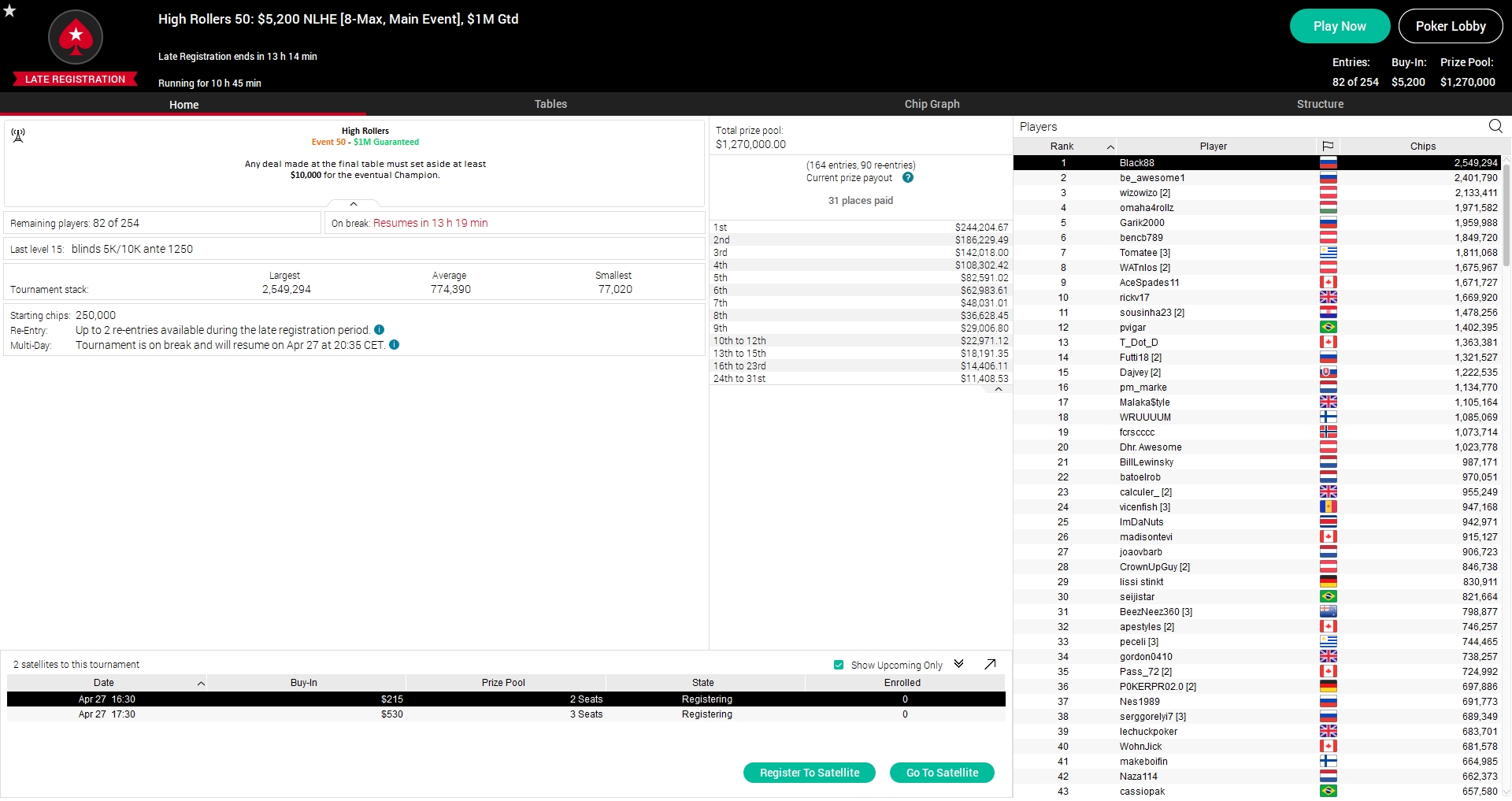Viewport: 1512px width, 801px height.
Task: Click the flag beside BeezNeez360 [3]
Action: 1329,612
